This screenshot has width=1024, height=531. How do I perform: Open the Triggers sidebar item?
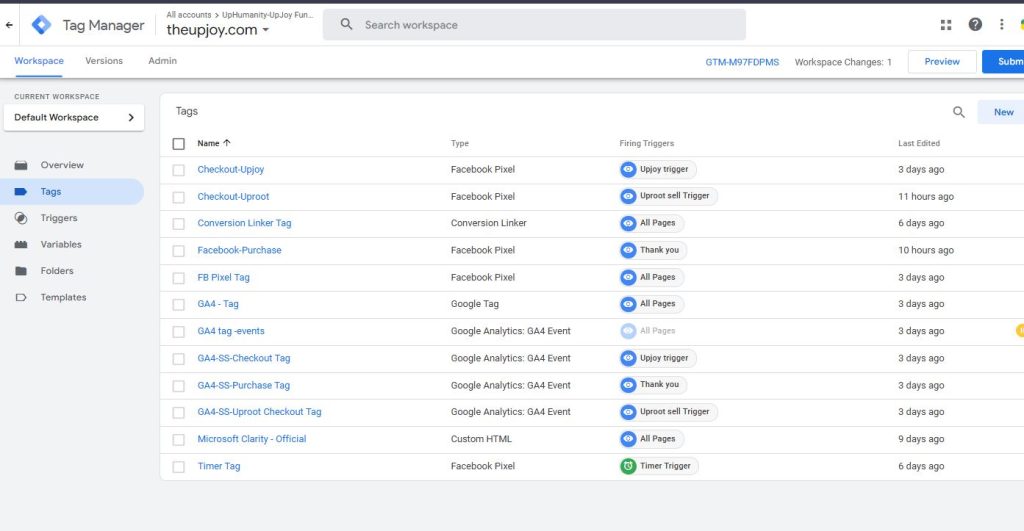(58, 218)
